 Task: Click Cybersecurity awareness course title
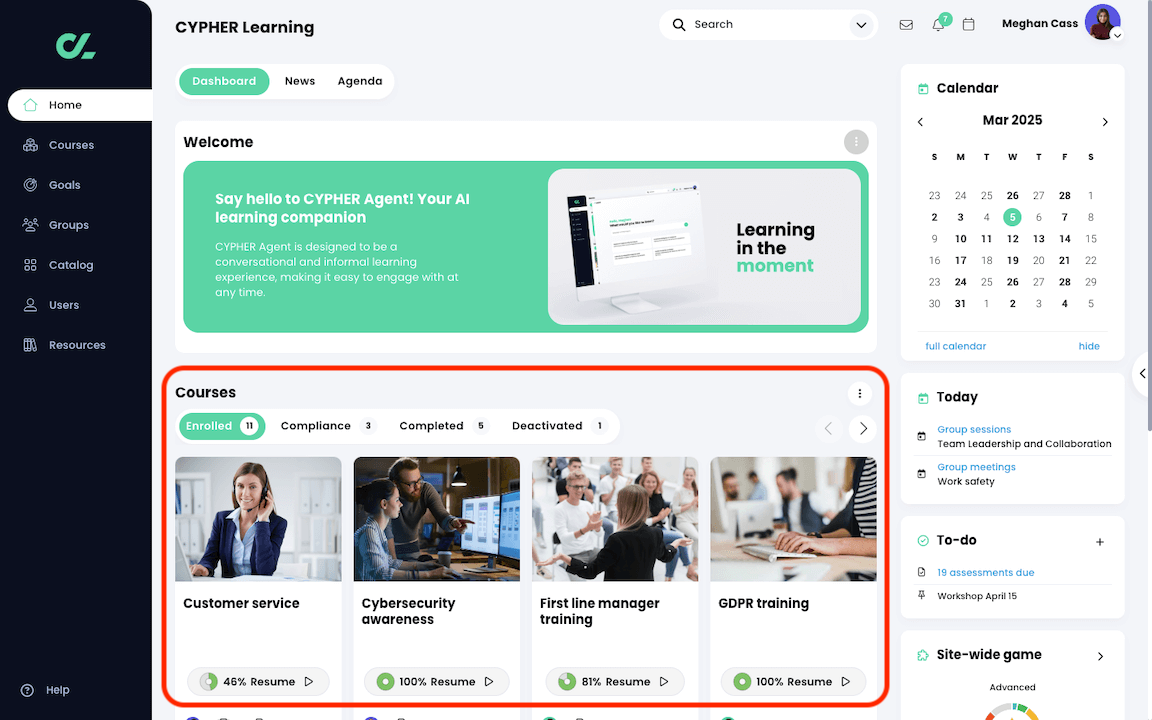(408, 611)
